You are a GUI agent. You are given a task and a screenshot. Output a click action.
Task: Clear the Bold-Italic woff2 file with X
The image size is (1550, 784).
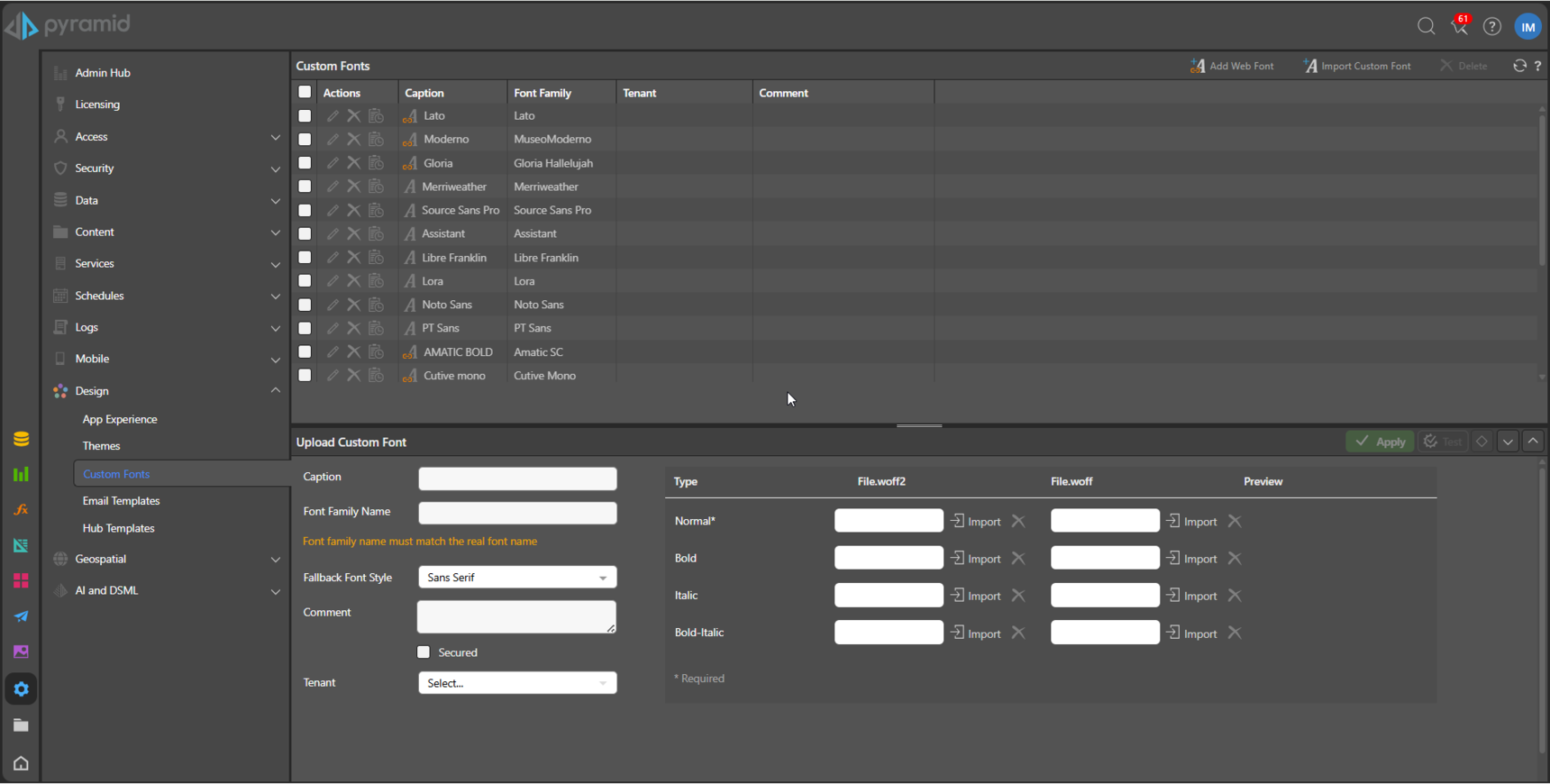[1018, 634]
